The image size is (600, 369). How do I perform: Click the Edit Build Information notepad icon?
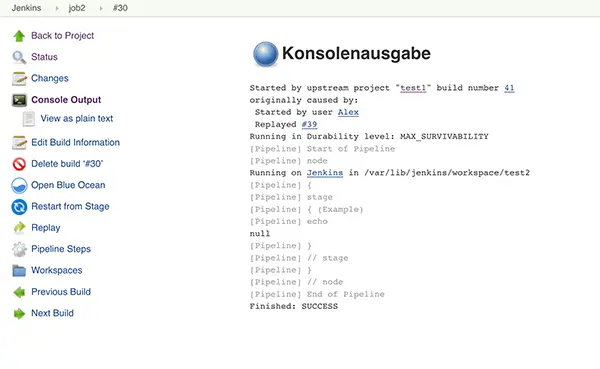pyautogui.click(x=19, y=142)
